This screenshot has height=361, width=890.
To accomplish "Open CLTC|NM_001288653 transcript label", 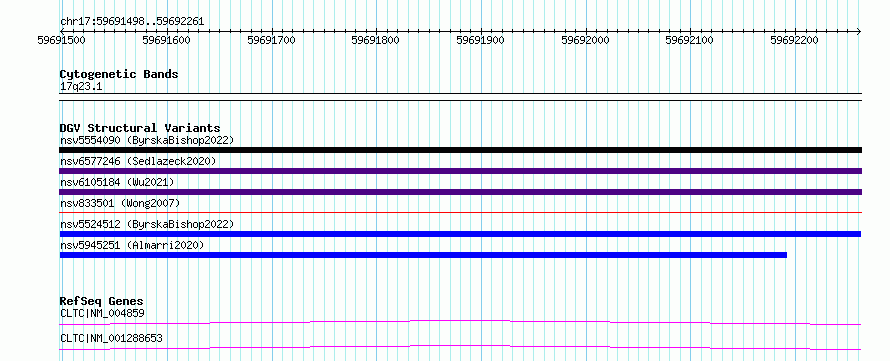I will (x=111, y=338).
